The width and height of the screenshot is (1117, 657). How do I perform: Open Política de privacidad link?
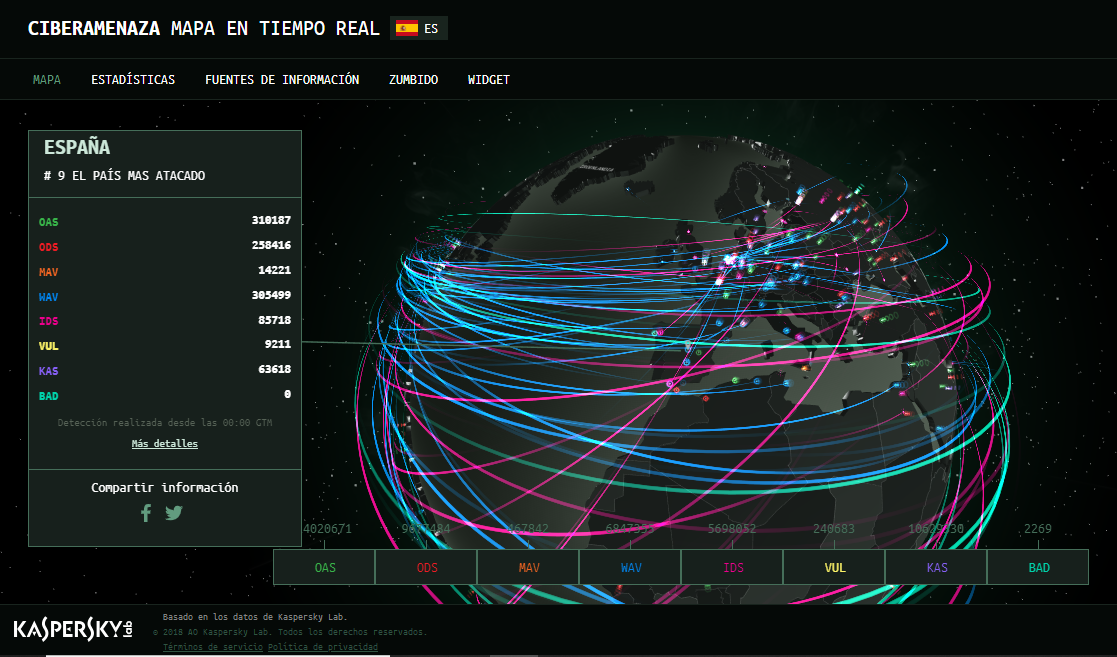pyautogui.click(x=323, y=647)
